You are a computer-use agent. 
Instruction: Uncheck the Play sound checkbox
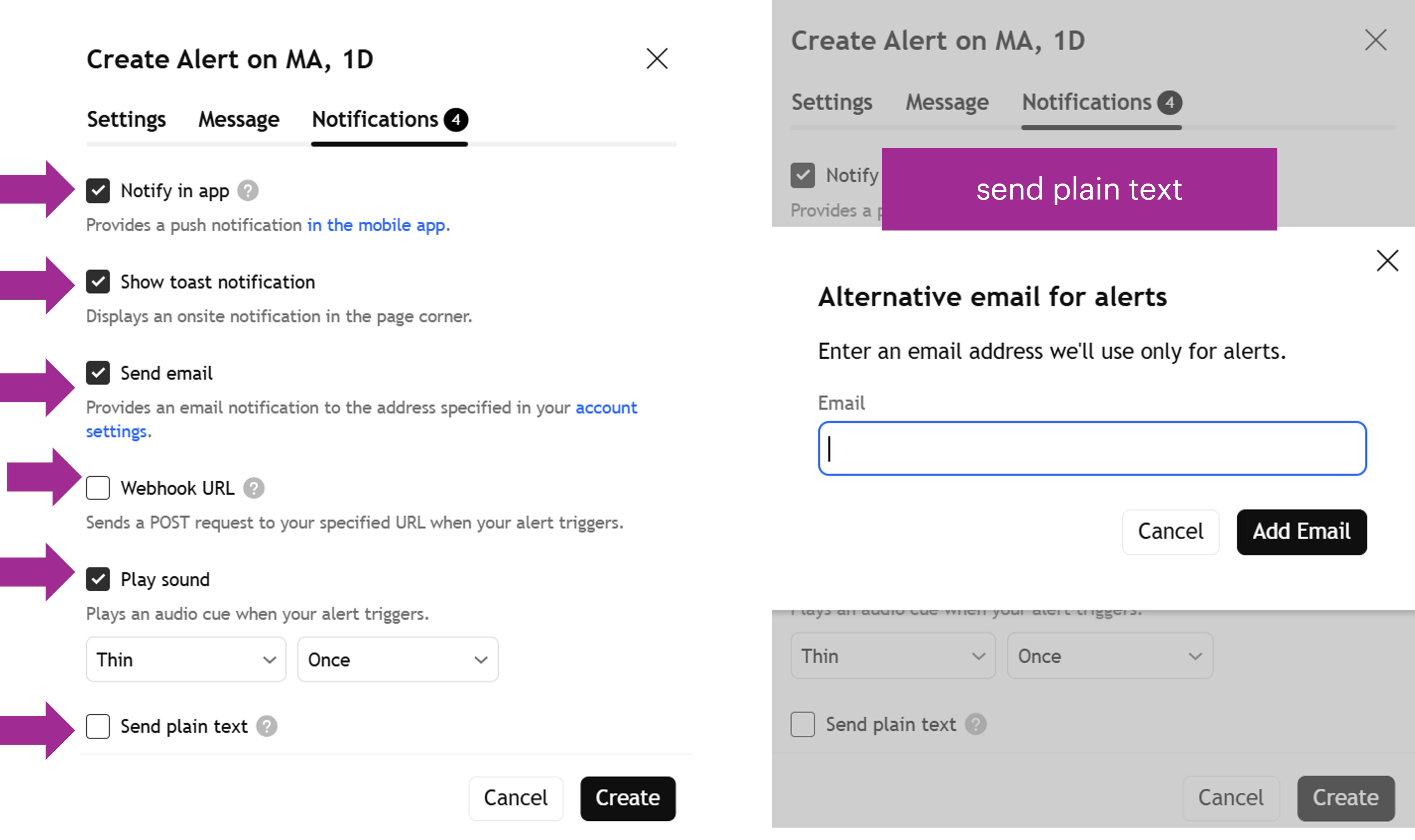[x=98, y=579]
